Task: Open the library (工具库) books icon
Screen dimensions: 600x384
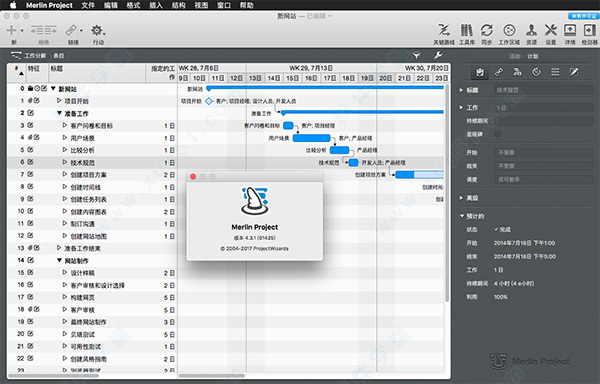Action: pyautogui.click(x=466, y=30)
